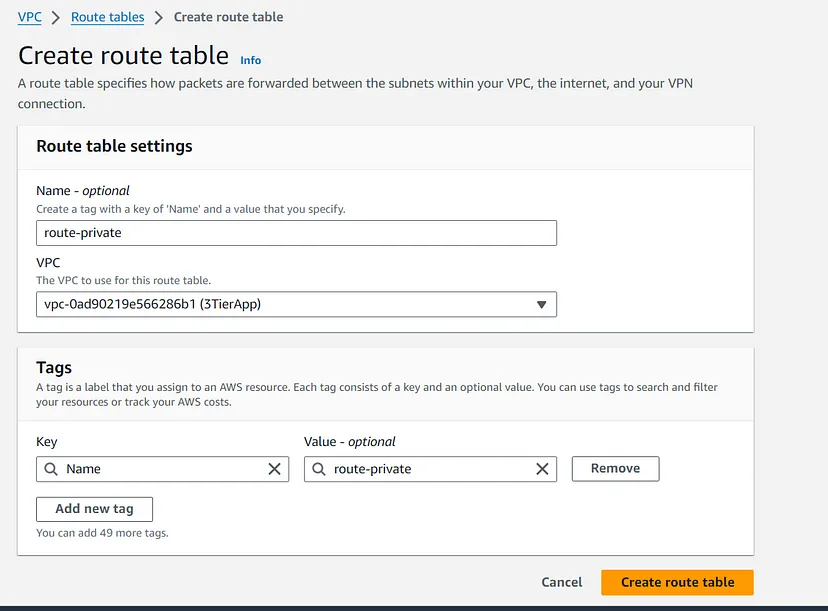Click the route-private Name input field
The image size is (828, 611).
coord(295,233)
